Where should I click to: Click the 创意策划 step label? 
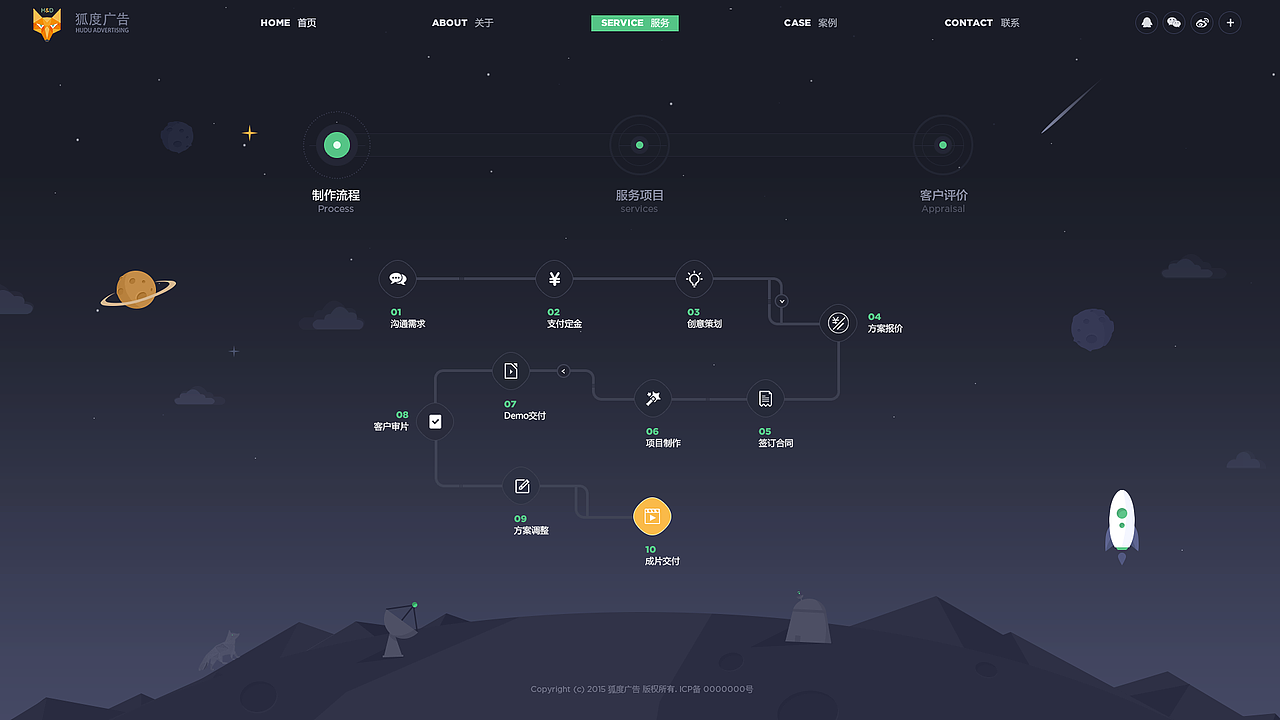704,324
